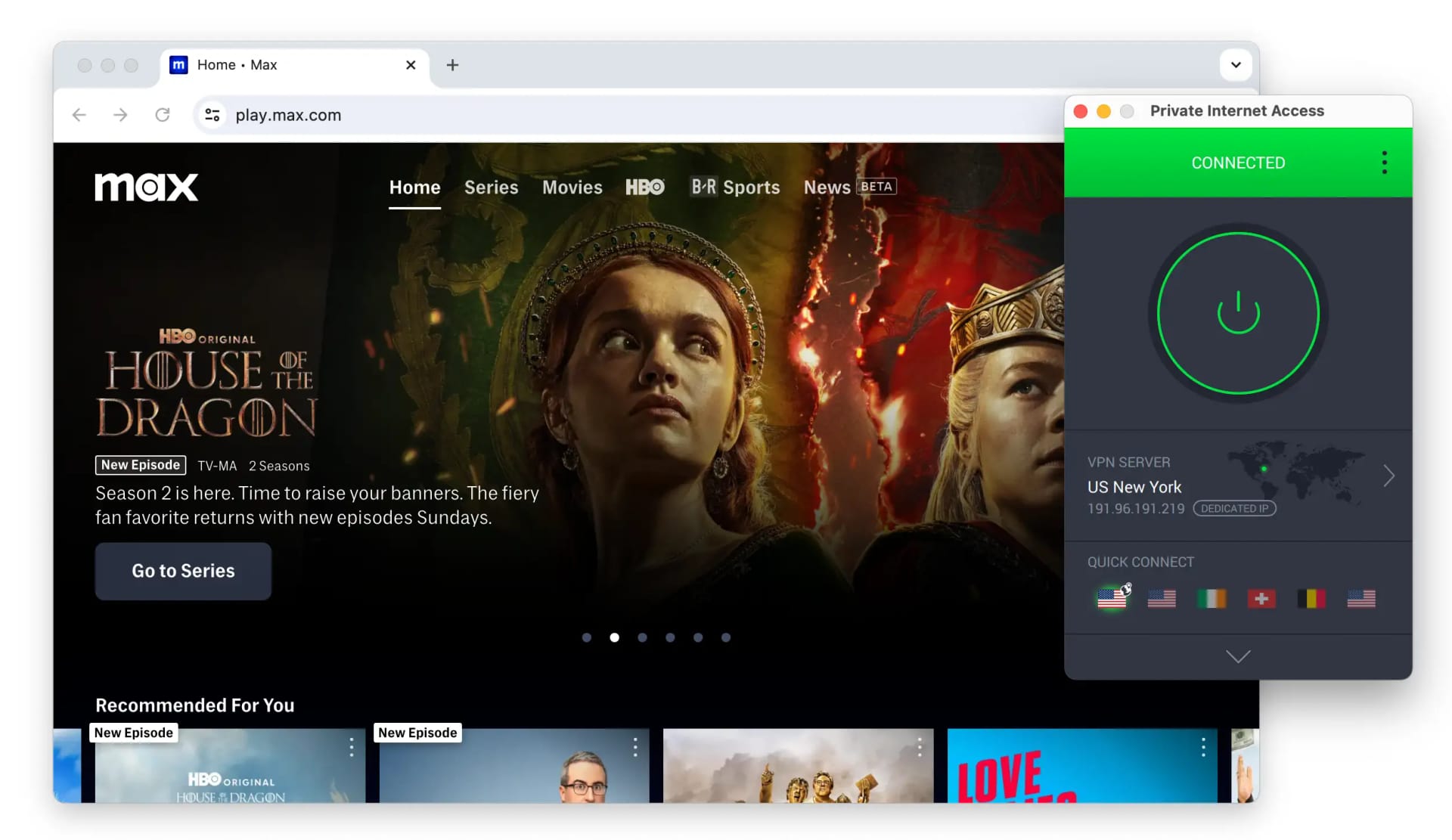Click the first Quick Connect US flag icon
Screen dimensions: 1452x840
1112,597
